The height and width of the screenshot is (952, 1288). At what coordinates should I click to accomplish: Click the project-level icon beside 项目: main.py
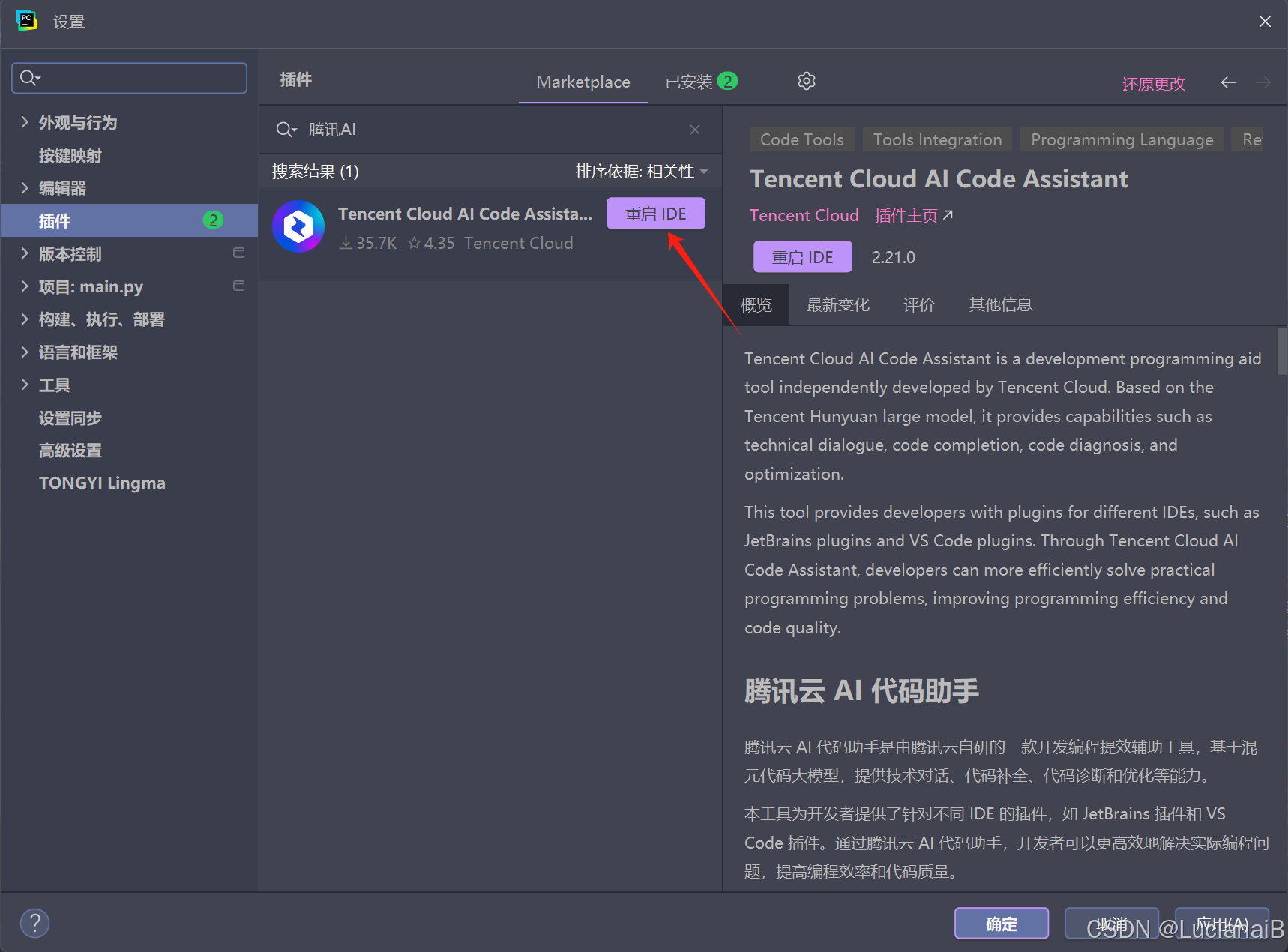(x=239, y=286)
